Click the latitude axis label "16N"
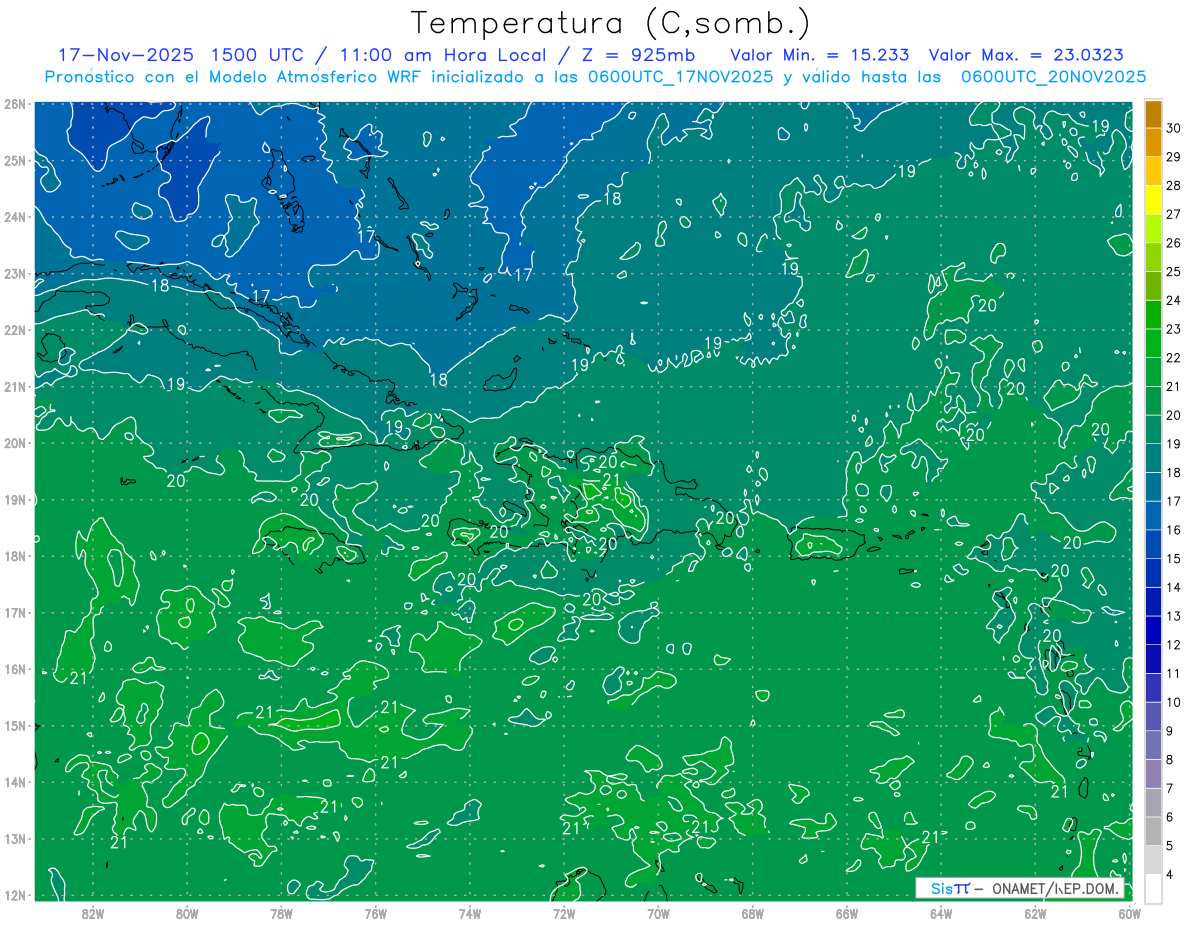This screenshot has height=927, width=1200. [16, 669]
